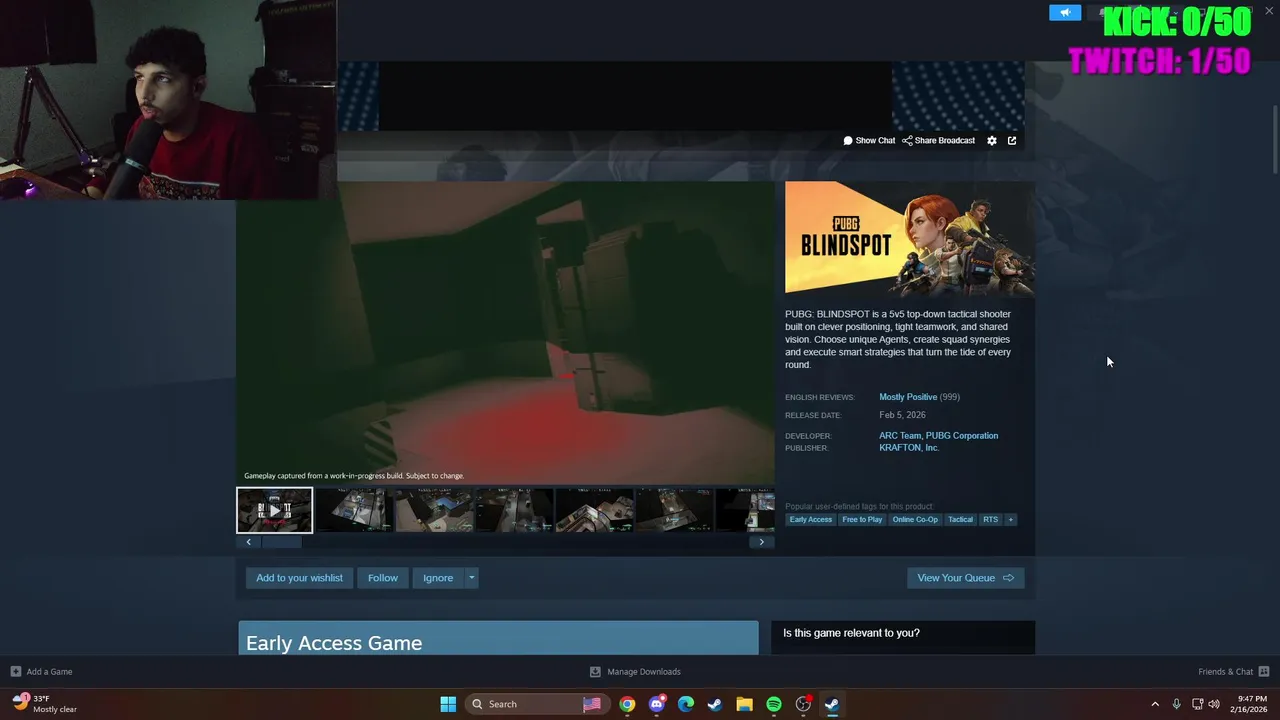Open Discord from taskbar
1280x720 pixels.
click(x=656, y=704)
